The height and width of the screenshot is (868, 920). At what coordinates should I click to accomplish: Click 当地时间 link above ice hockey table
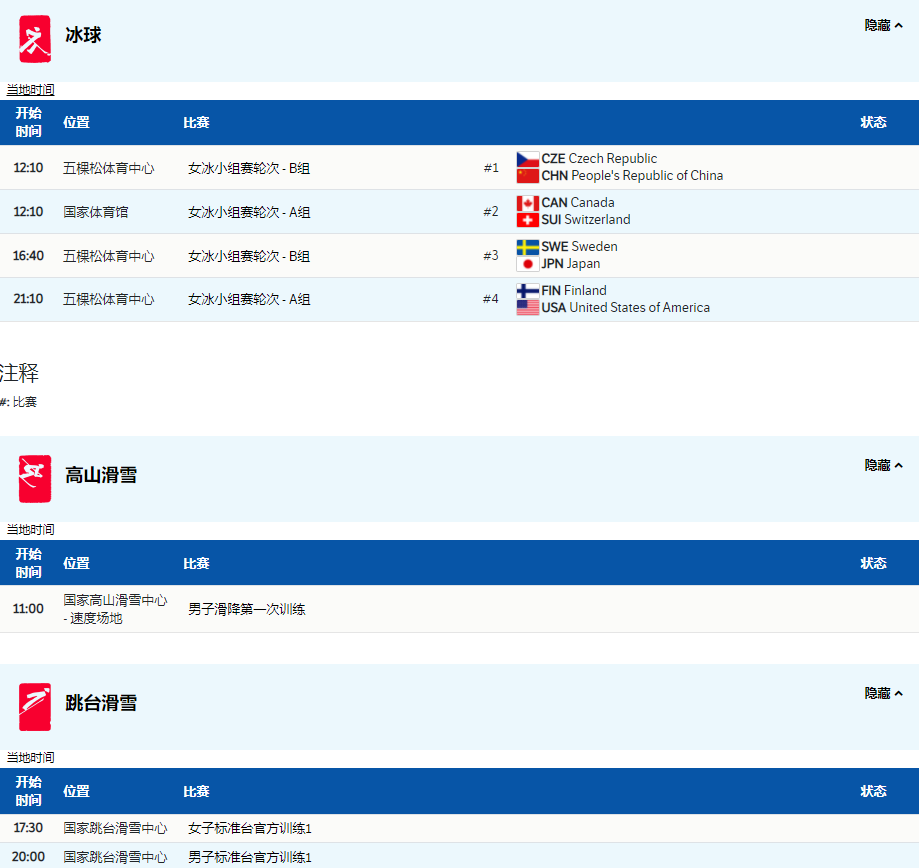30,90
